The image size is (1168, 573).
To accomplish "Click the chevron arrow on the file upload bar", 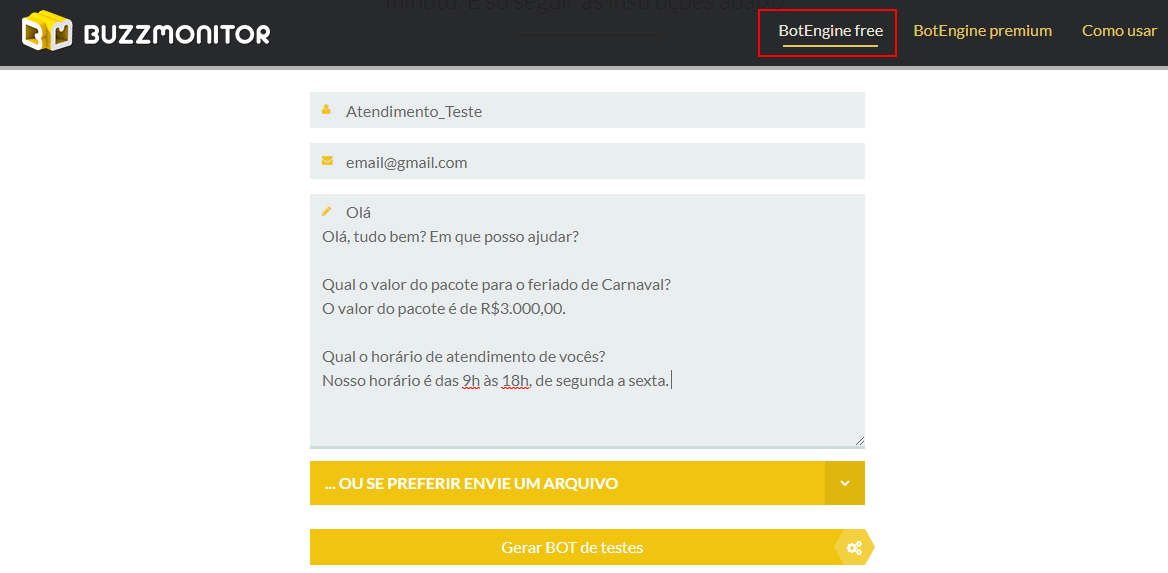I will pos(844,484).
